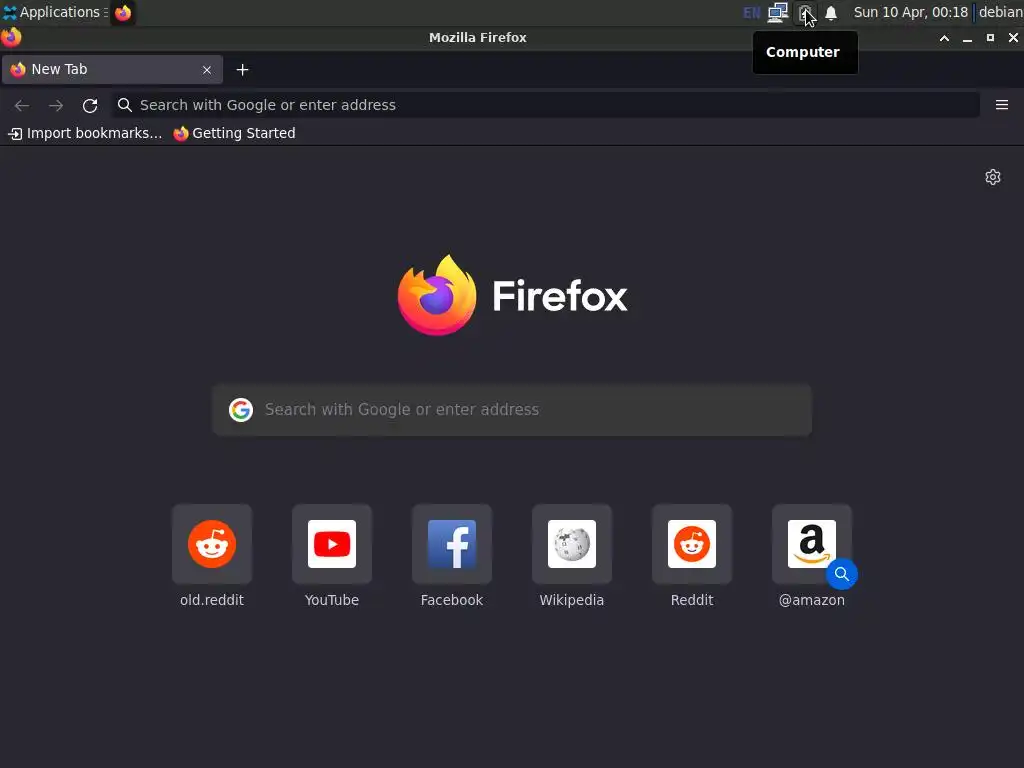Maximize the Mozilla Firefox window
Image resolution: width=1024 pixels, height=768 pixels.
990,38
